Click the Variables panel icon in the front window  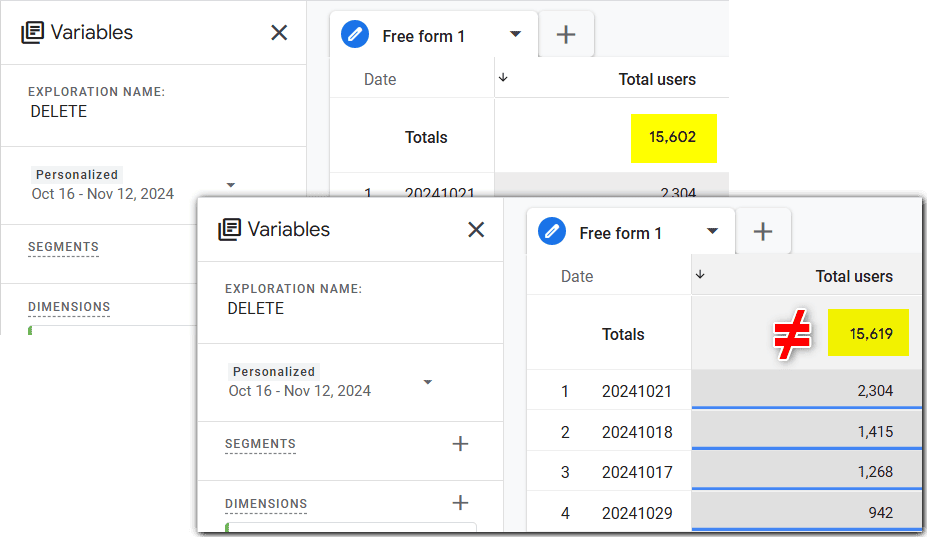tap(229, 229)
